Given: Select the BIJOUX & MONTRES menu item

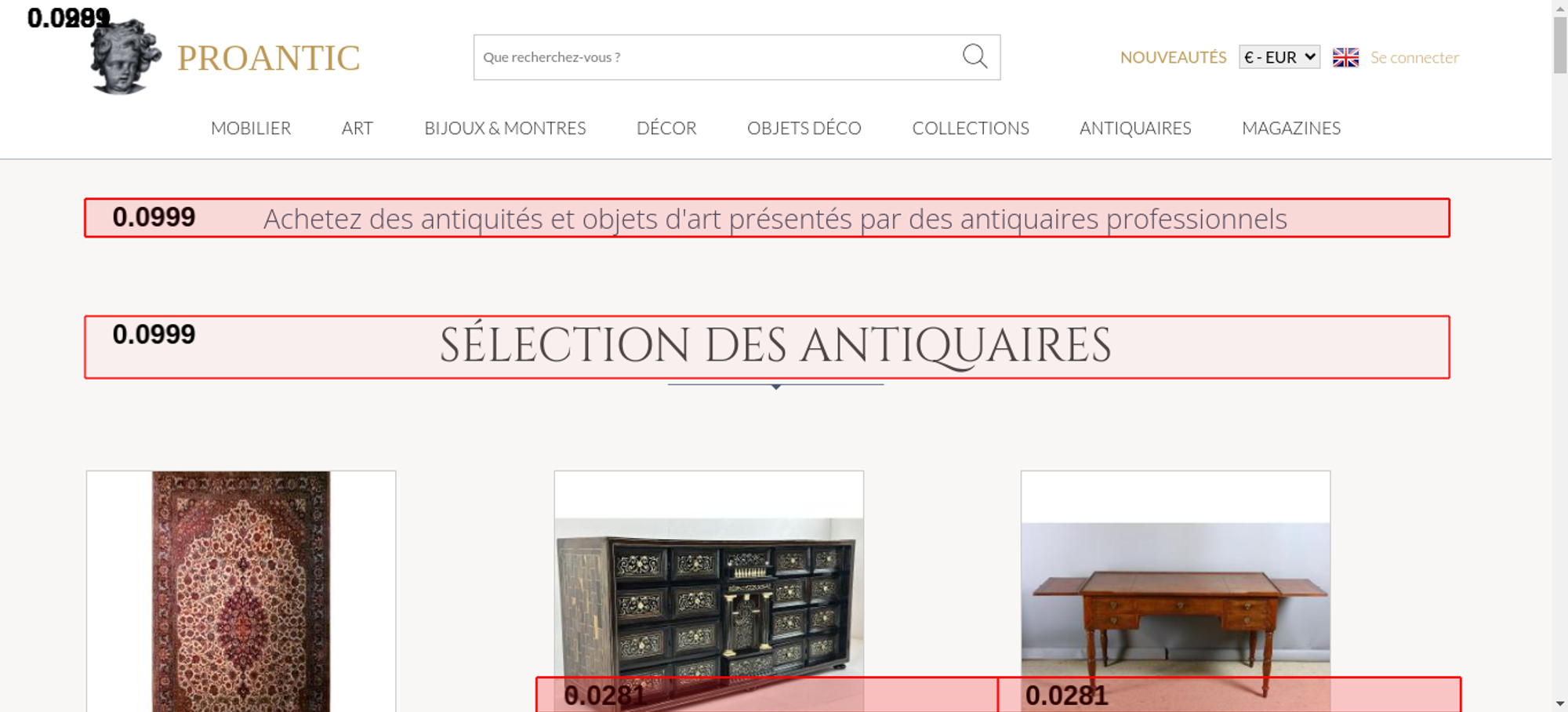Looking at the screenshot, I should 505,128.
